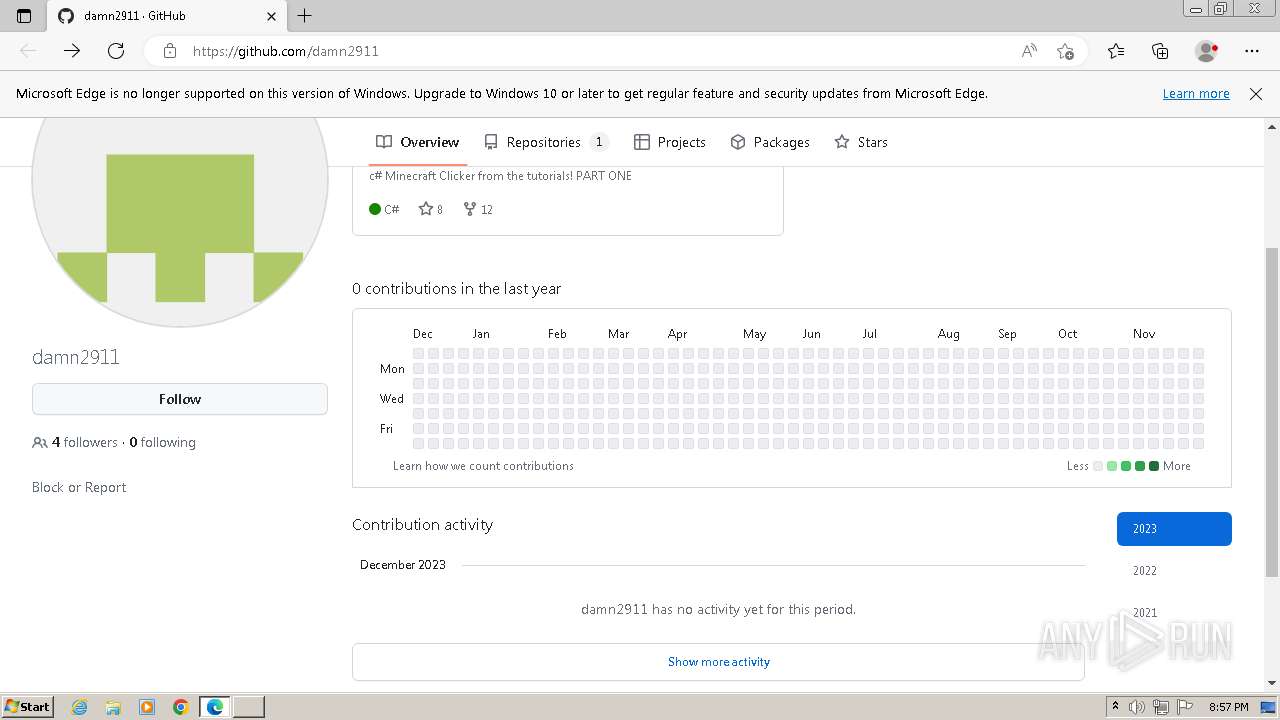The height and width of the screenshot is (720, 1280).
Task: Open the Packages tab
Action: coord(770,142)
